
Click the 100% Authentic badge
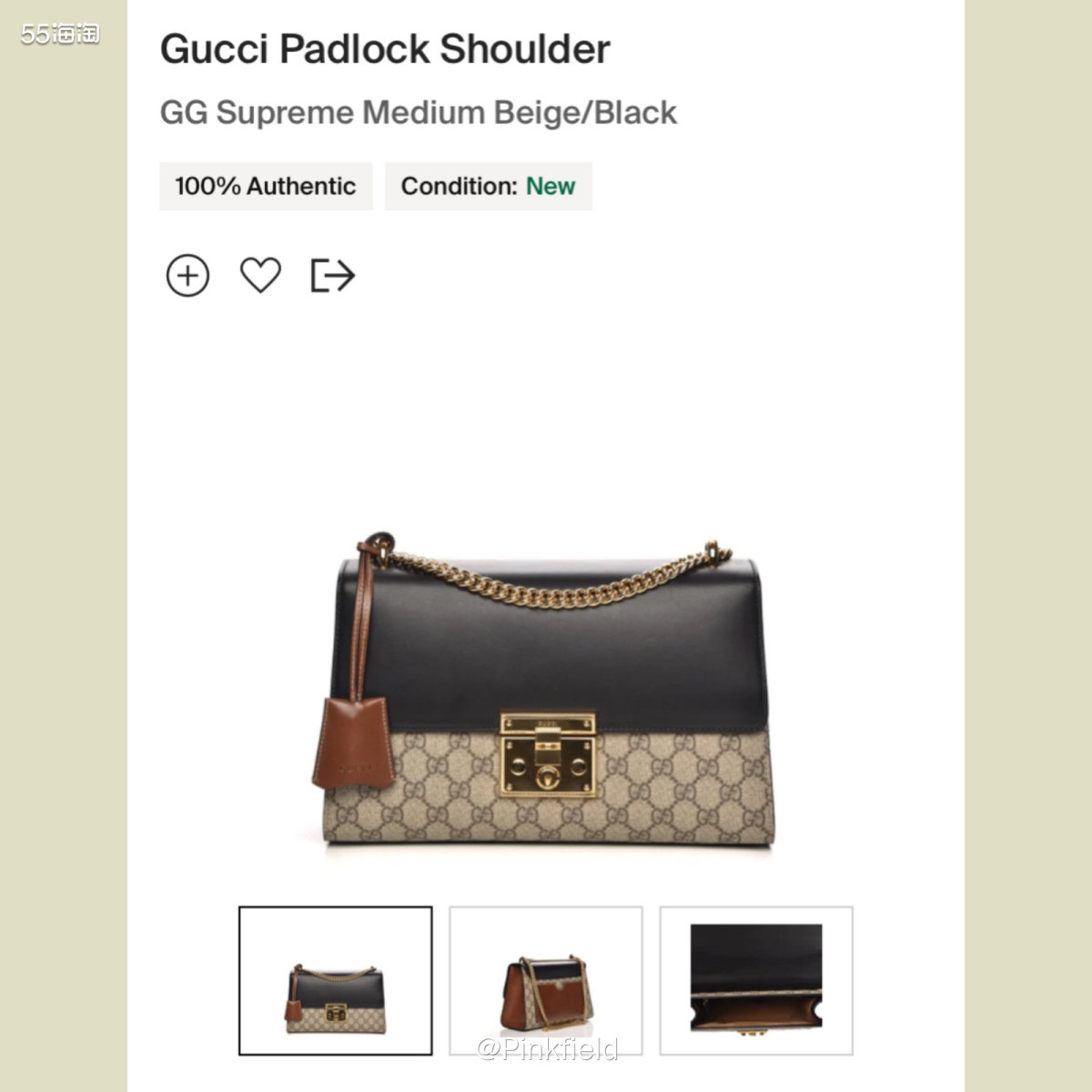[x=266, y=187]
